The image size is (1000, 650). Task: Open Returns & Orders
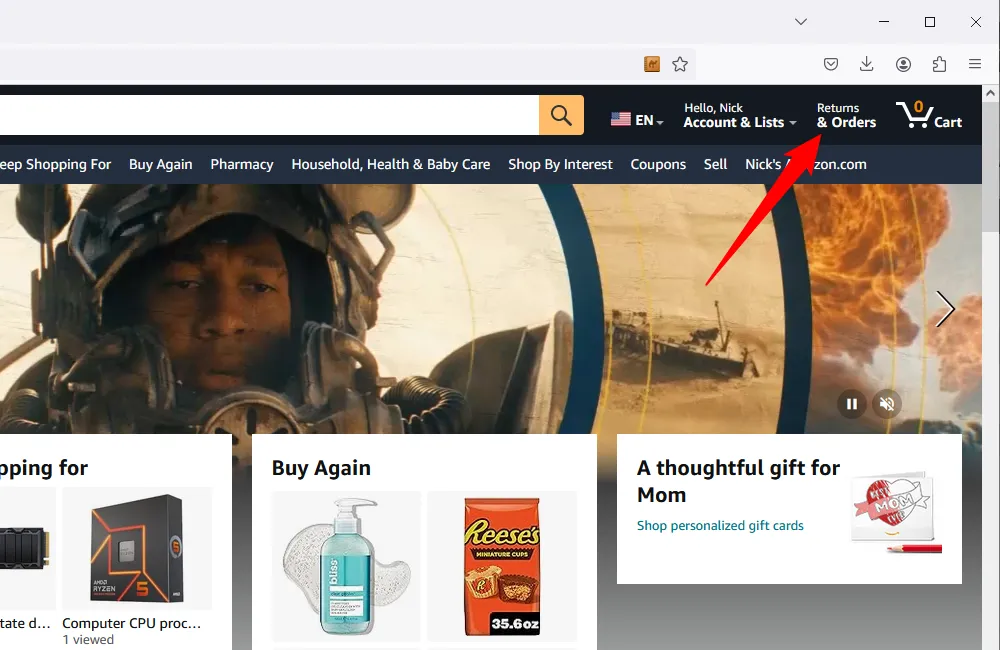coord(846,115)
